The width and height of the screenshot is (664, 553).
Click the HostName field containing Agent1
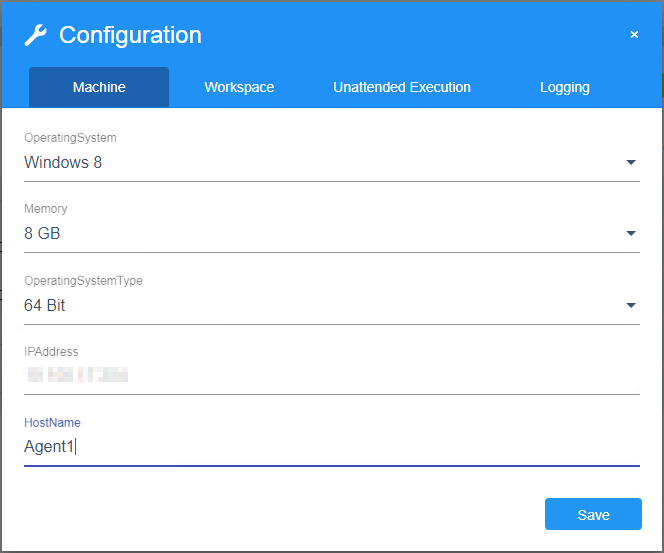[x=330, y=447]
